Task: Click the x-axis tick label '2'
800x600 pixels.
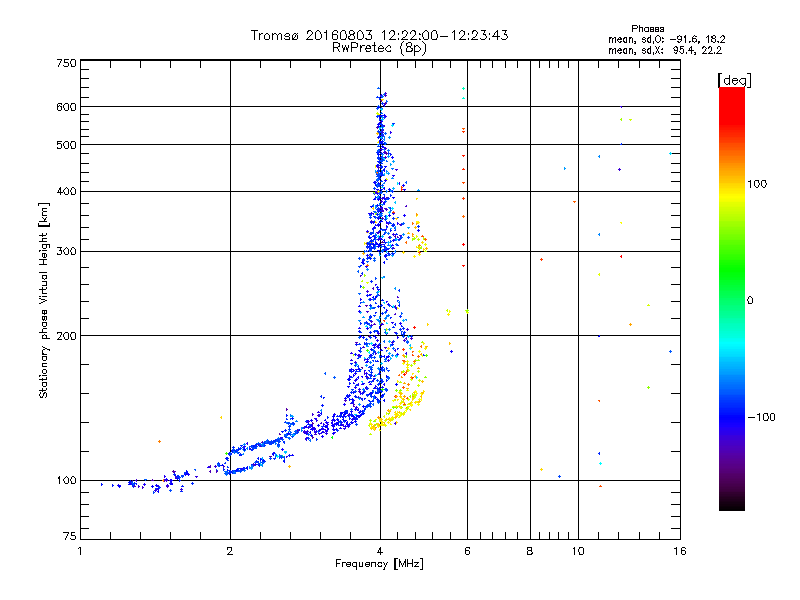Action: pyautogui.click(x=230, y=551)
